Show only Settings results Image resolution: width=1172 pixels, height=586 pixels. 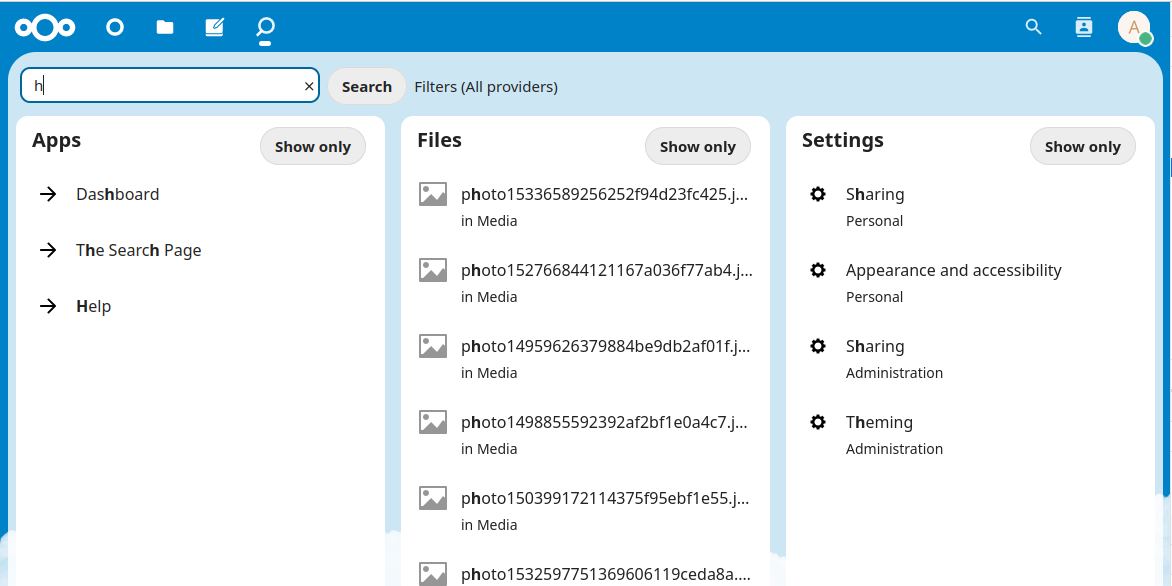[1082, 147]
